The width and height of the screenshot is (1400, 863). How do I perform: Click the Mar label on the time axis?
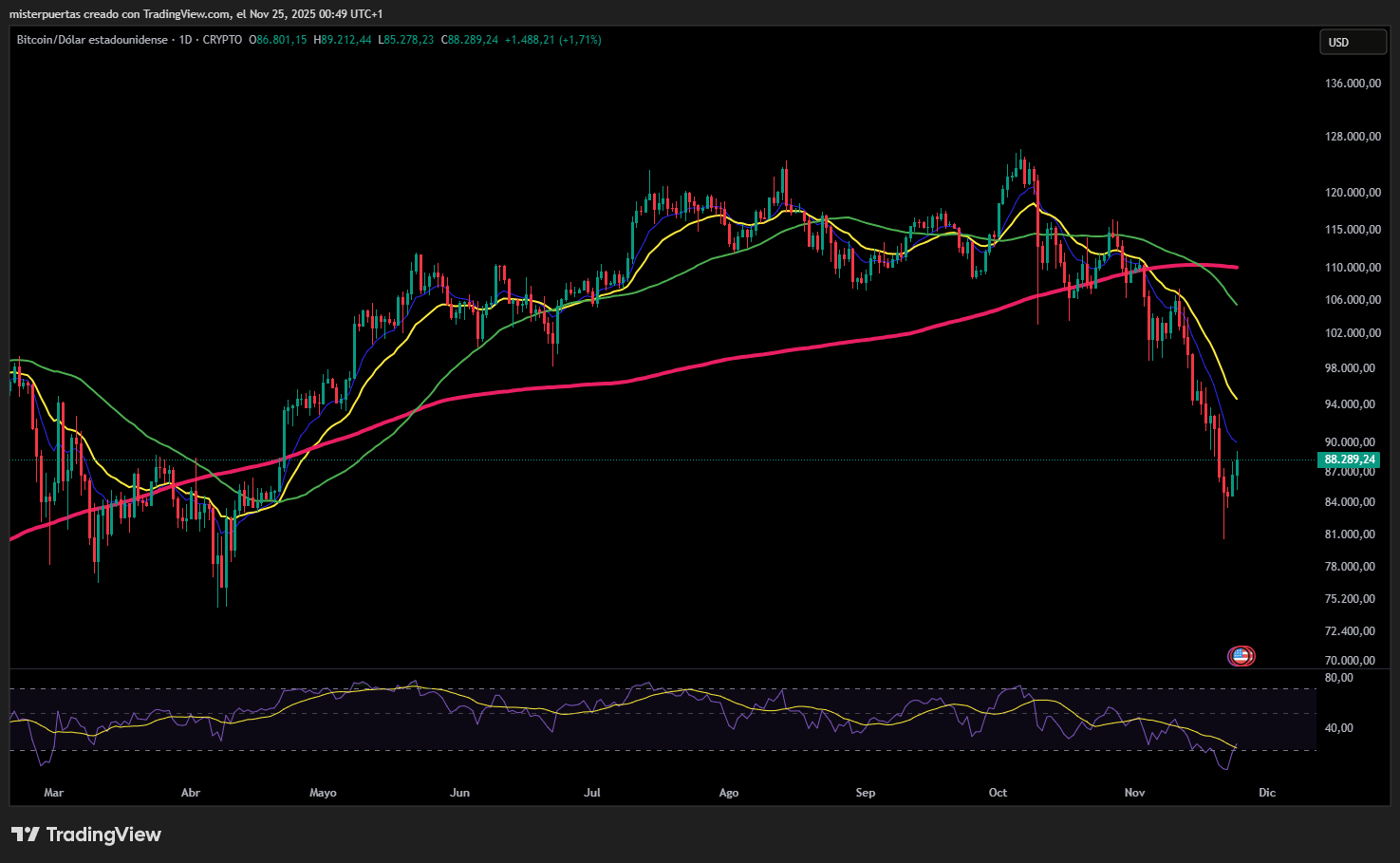click(54, 793)
